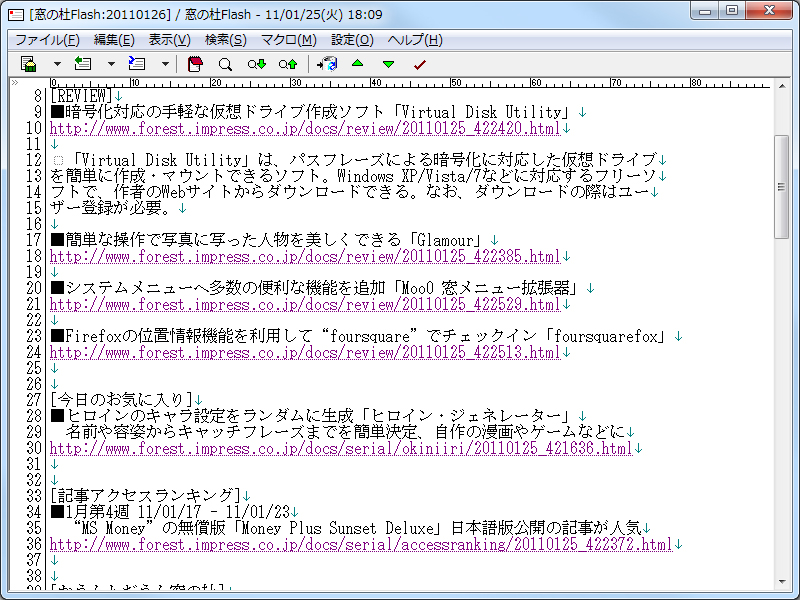Close the 窓の杜Flash window

pos(769,11)
